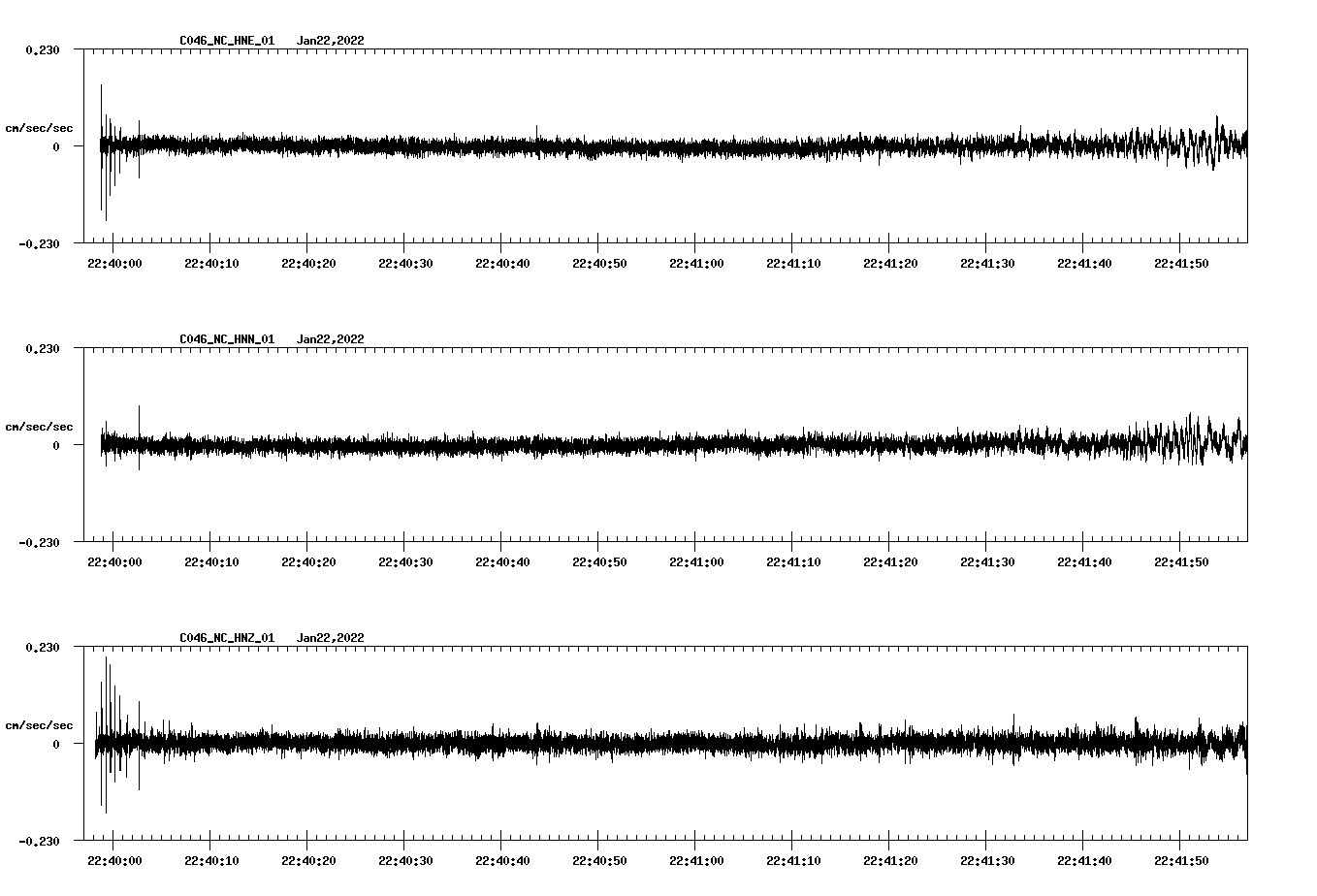
Task: Pick 22:41:40 time label under HNN plot
Action: click(x=1084, y=562)
